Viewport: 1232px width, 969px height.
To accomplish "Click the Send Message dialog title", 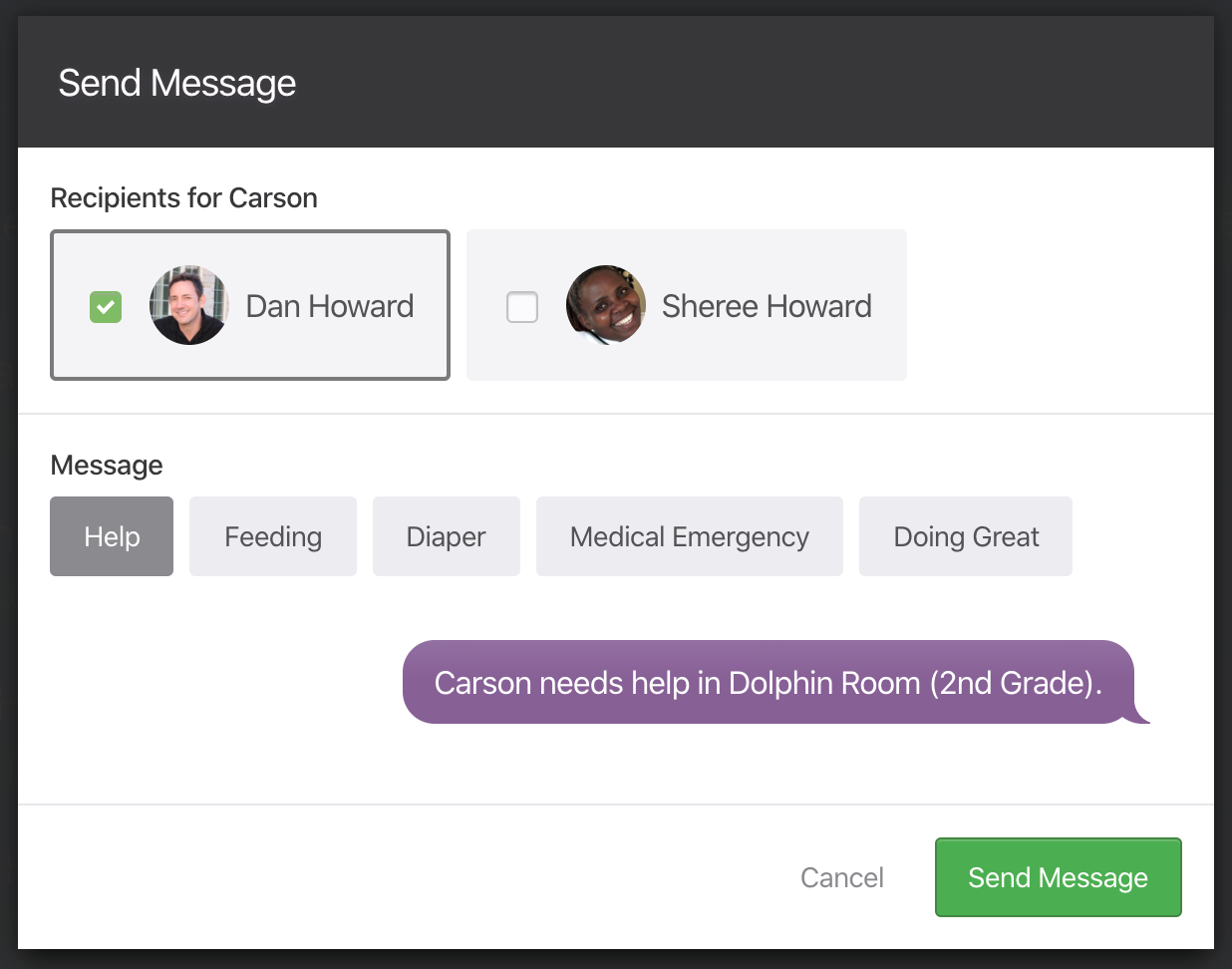I will pos(177,83).
